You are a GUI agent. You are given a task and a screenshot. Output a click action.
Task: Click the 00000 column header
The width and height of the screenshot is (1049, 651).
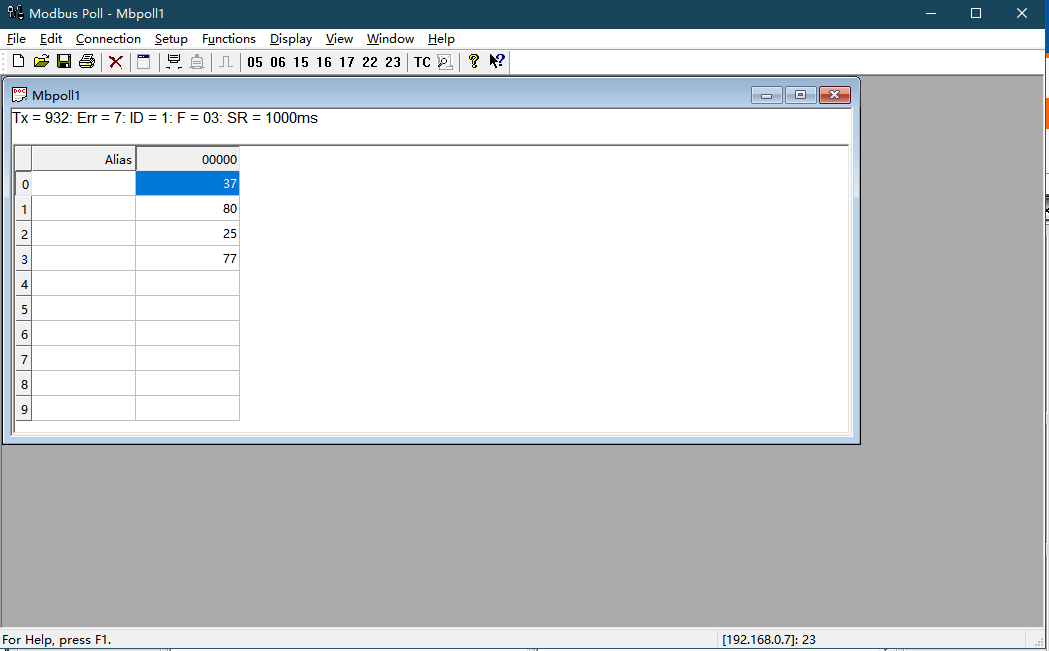[187, 159]
